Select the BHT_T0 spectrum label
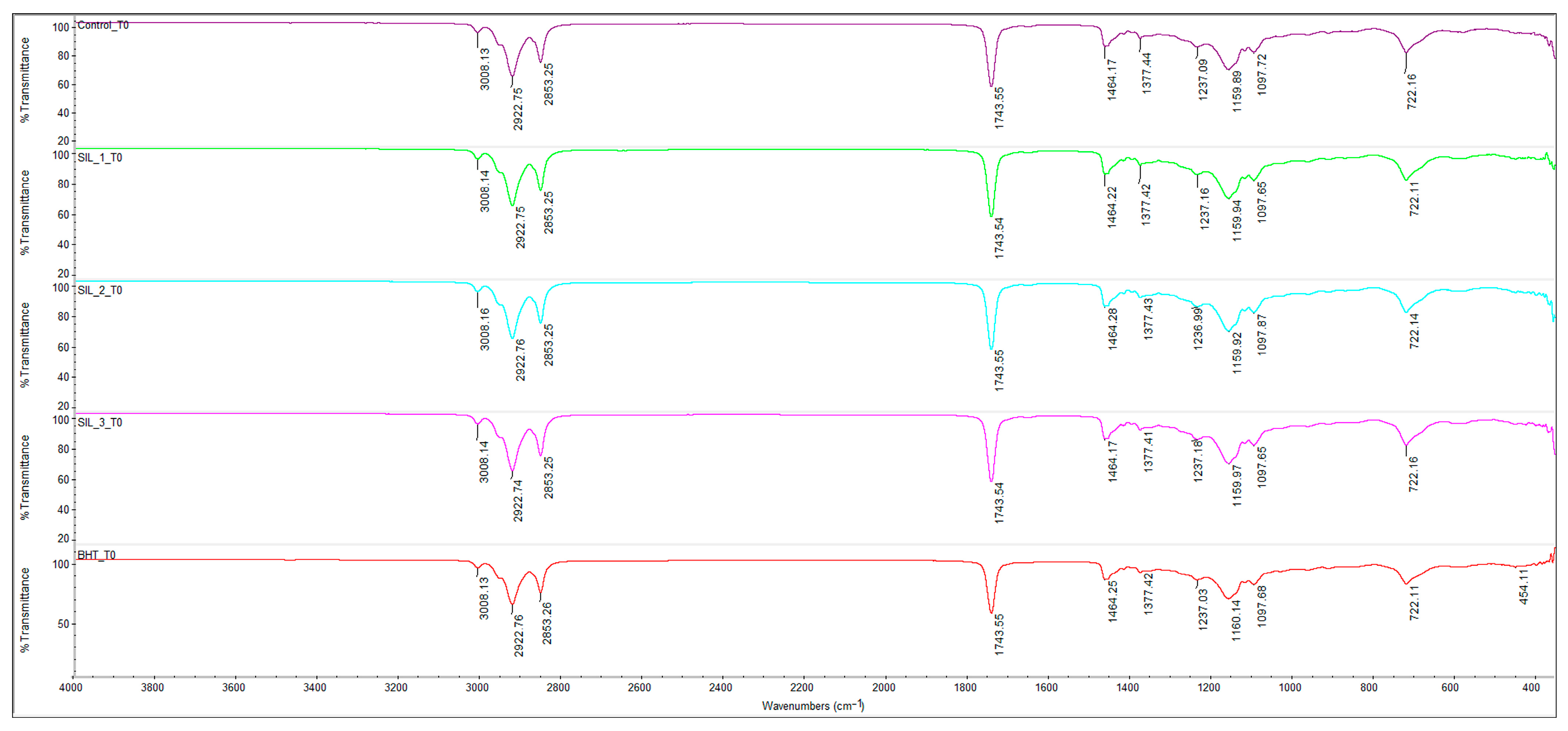This screenshot has width=1568, height=731. 96,555
